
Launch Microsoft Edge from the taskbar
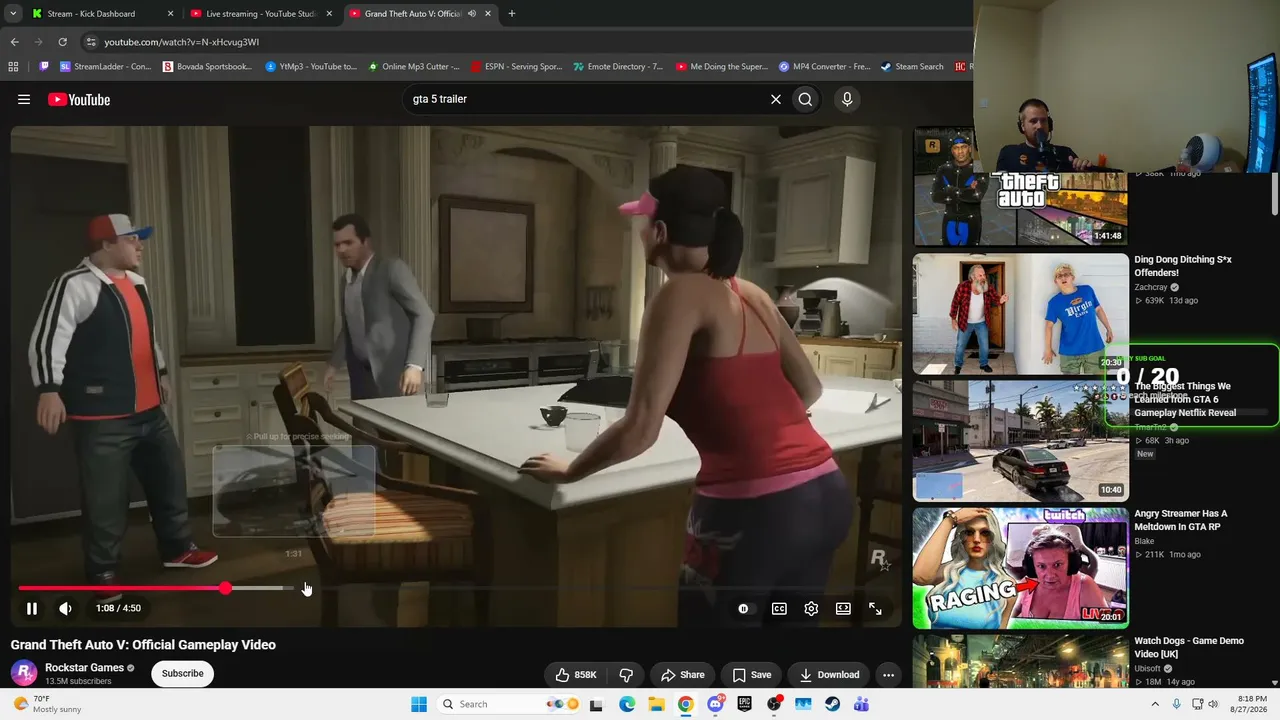pyautogui.click(x=627, y=704)
